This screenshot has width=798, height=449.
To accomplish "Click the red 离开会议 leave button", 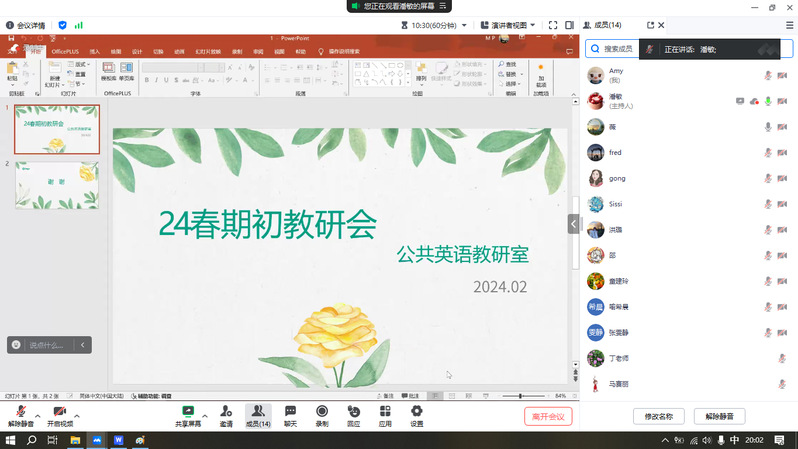I will pyautogui.click(x=548, y=416).
